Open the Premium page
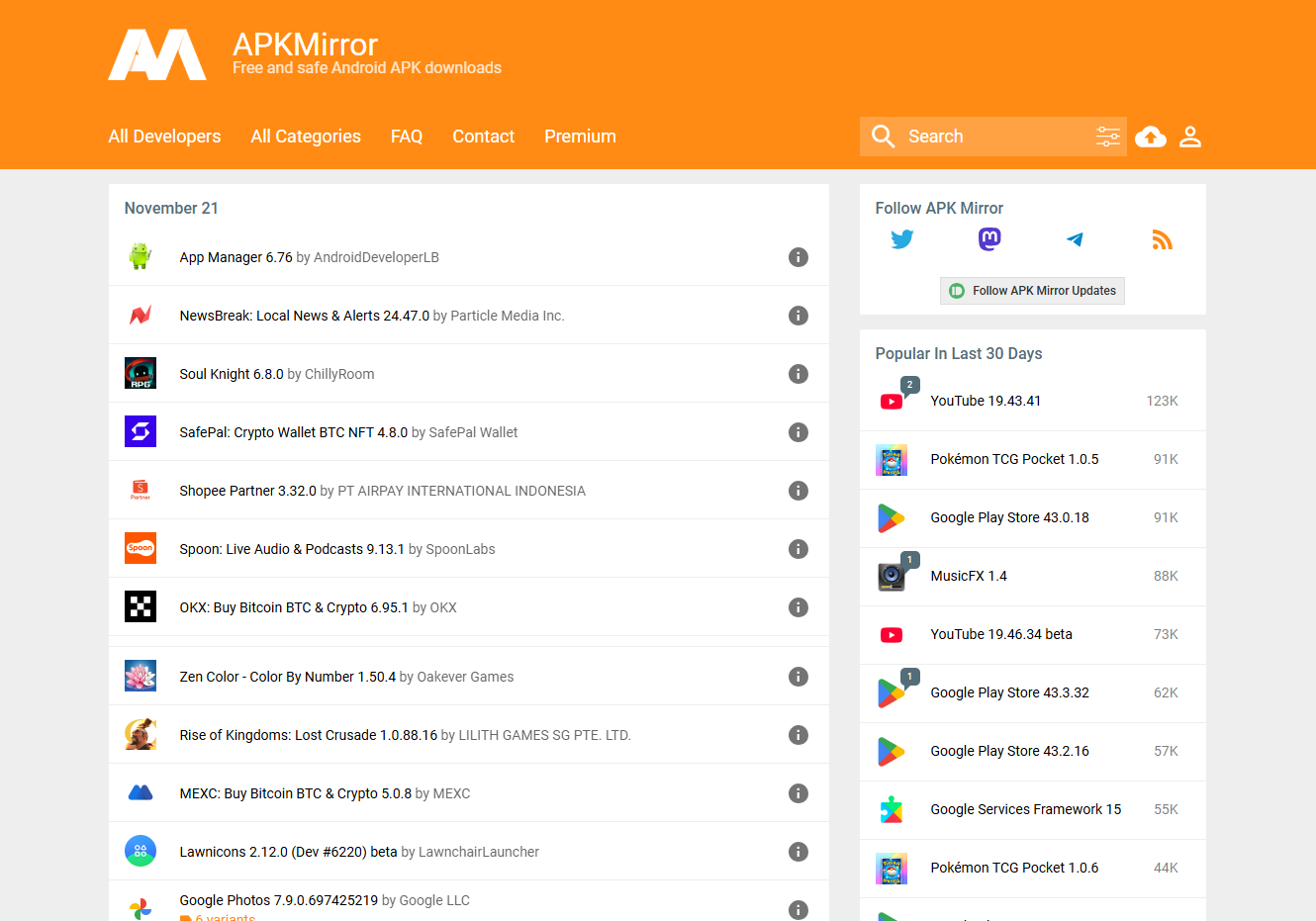 click(580, 137)
